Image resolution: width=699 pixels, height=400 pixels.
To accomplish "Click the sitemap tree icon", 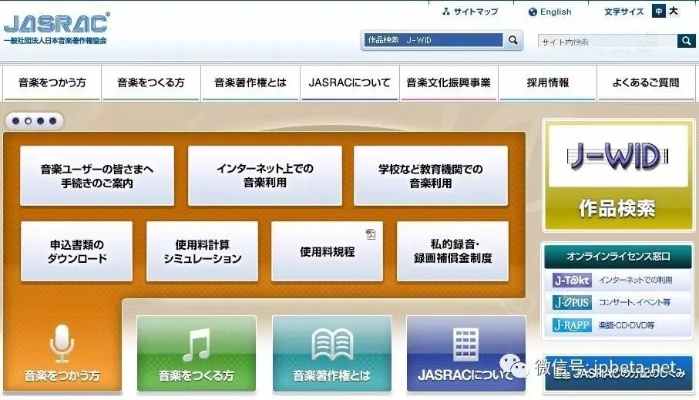I will 446,12.
